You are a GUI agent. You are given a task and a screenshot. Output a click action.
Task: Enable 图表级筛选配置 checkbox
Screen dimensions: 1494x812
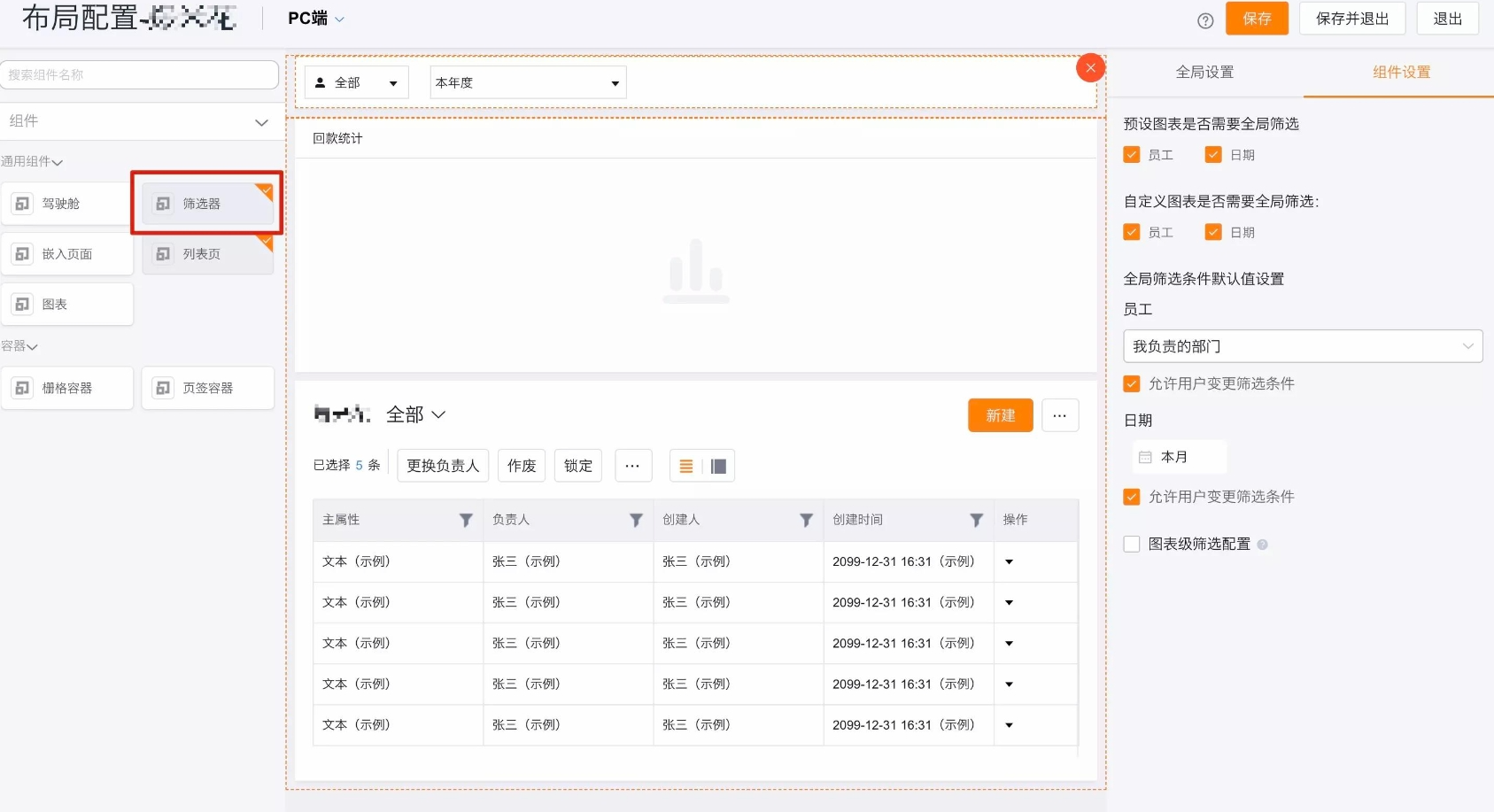pos(1132,544)
